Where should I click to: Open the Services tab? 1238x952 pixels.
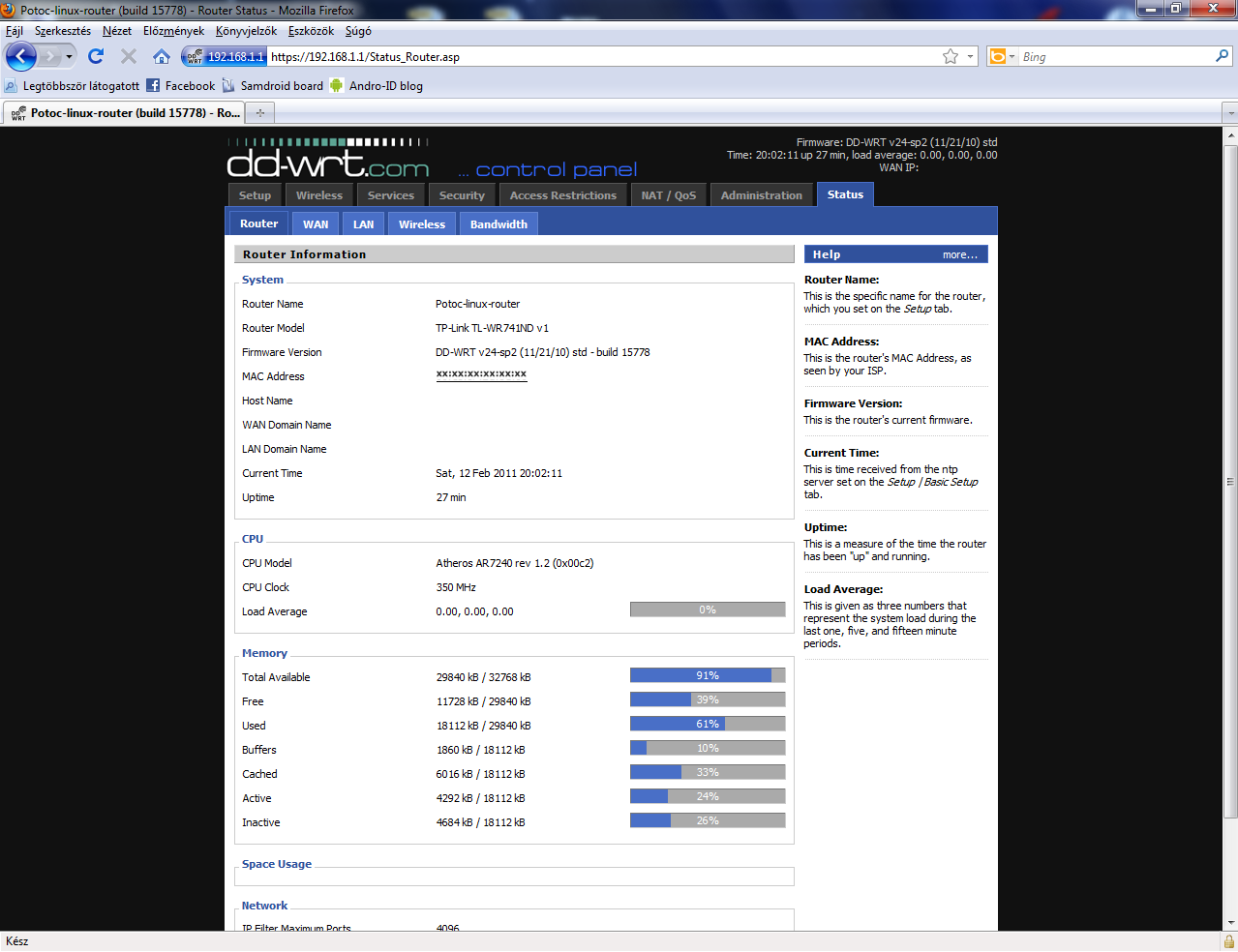[391, 195]
